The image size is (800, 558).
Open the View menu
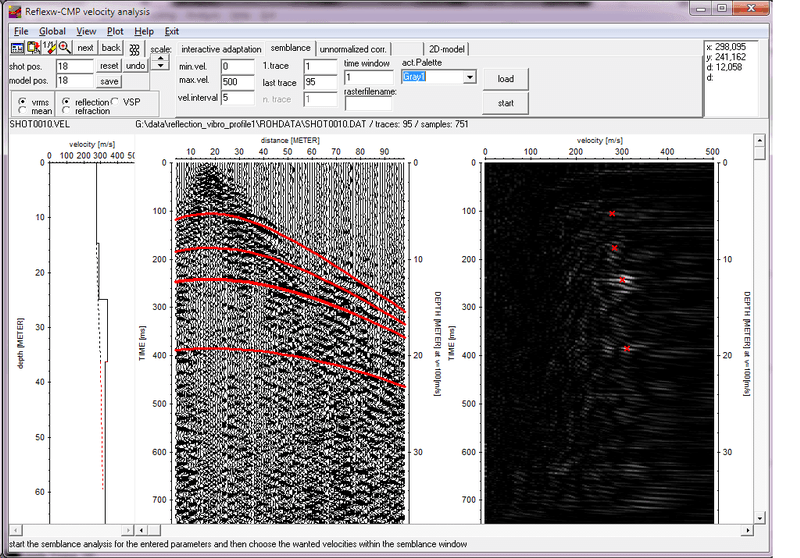[x=86, y=31]
